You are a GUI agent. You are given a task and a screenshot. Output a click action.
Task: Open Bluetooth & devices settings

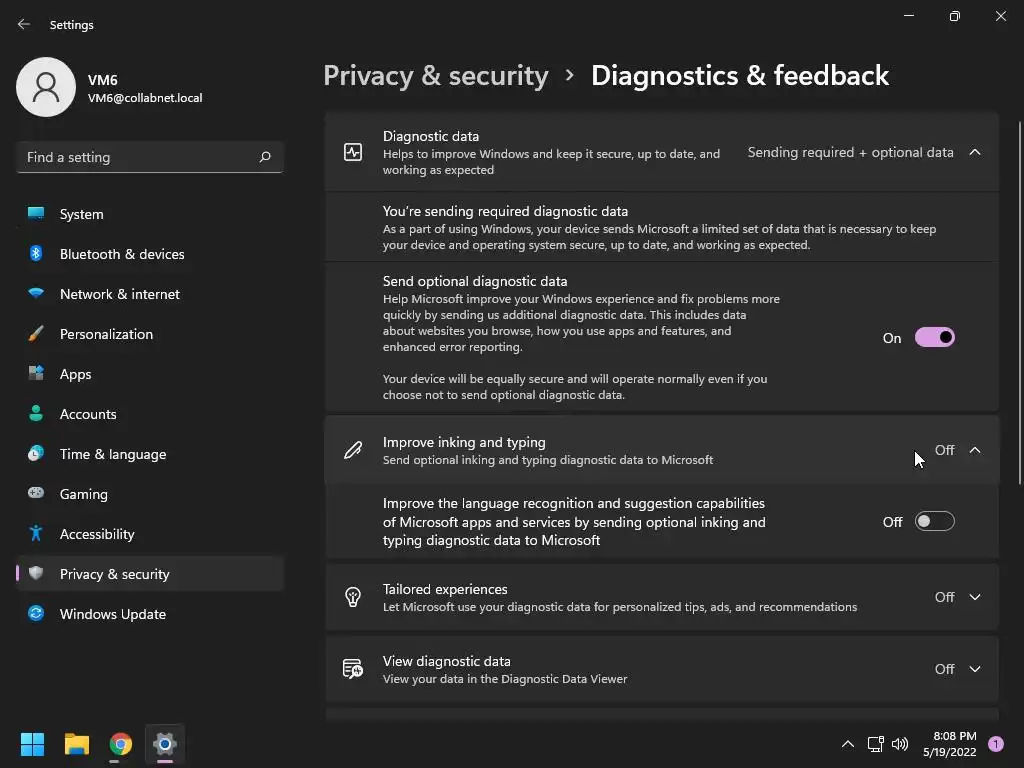point(122,254)
